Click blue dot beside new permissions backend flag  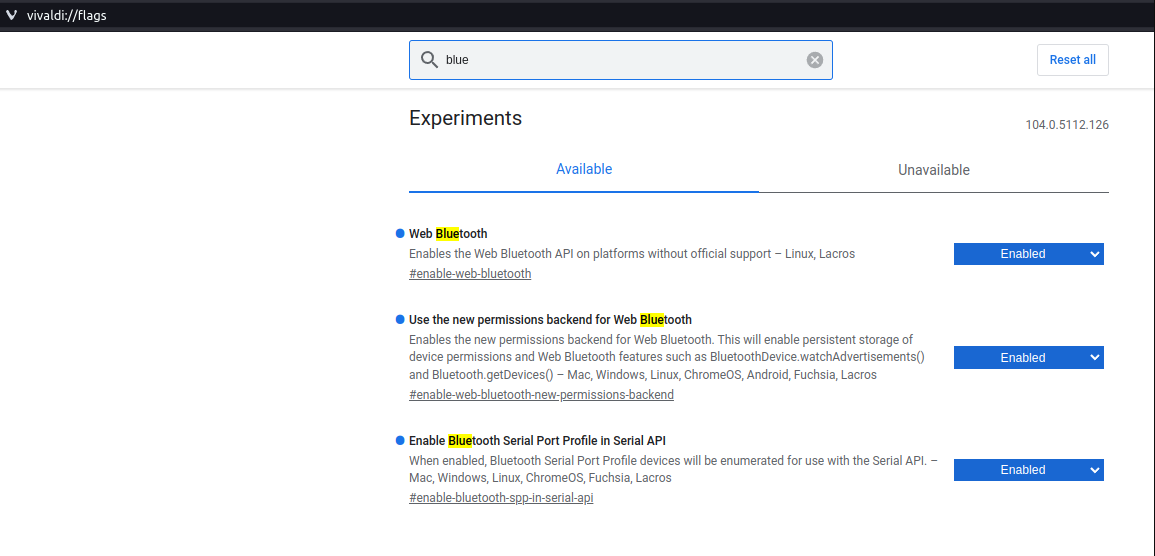(x=400, y=320)
